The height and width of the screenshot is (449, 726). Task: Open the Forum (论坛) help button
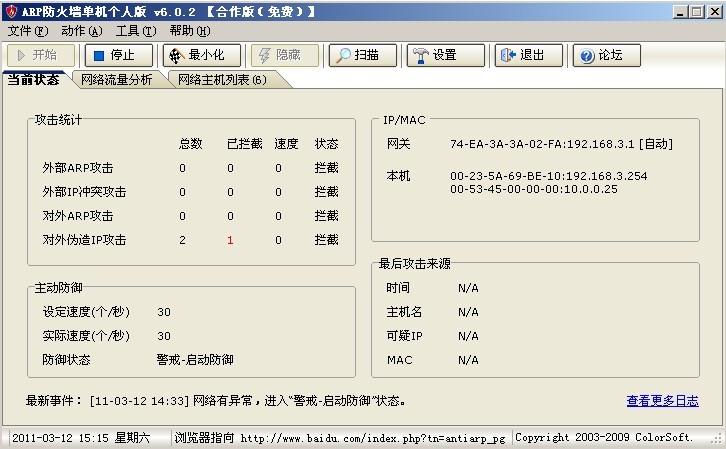point(607,56)
